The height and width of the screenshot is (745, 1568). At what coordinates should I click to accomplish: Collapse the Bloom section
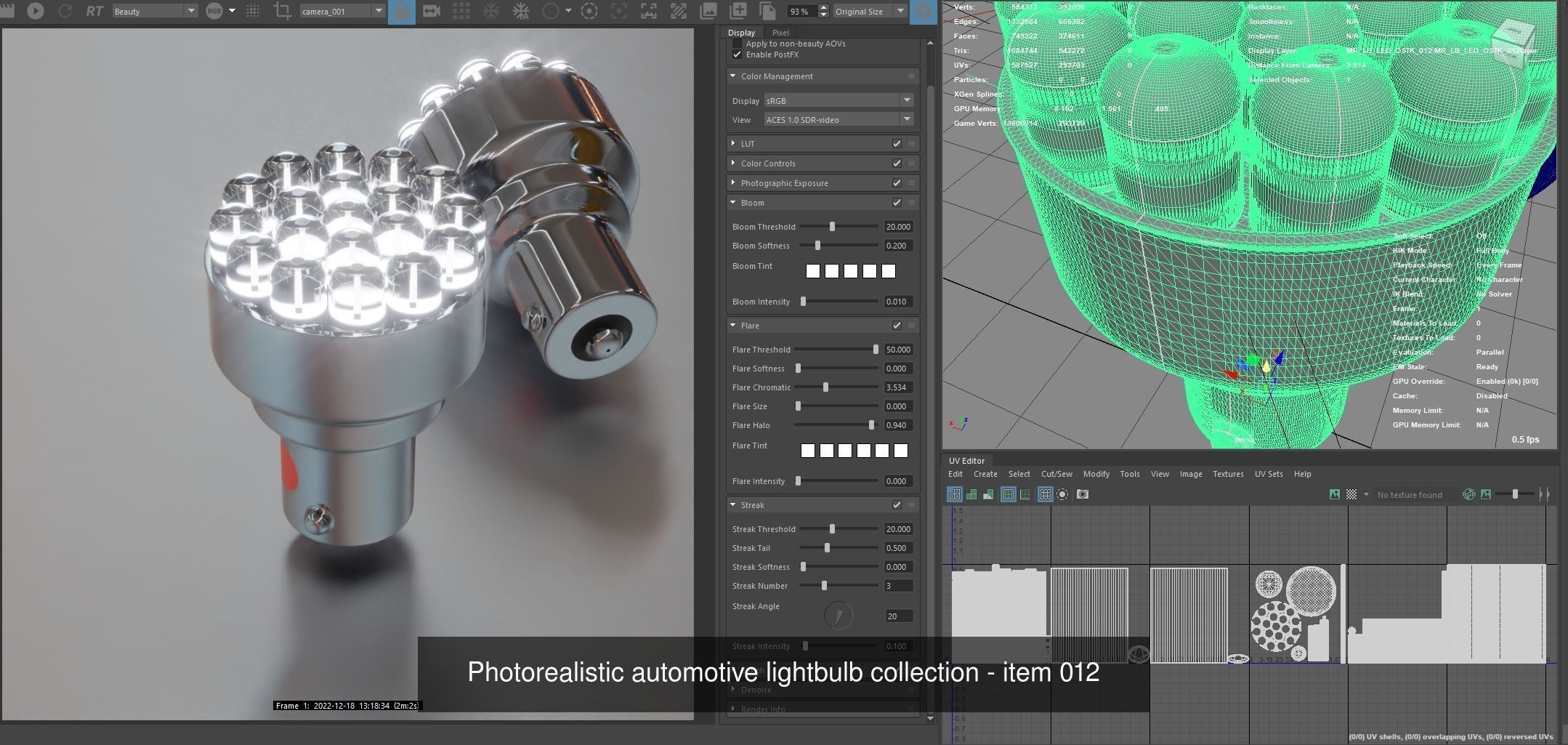733,203
